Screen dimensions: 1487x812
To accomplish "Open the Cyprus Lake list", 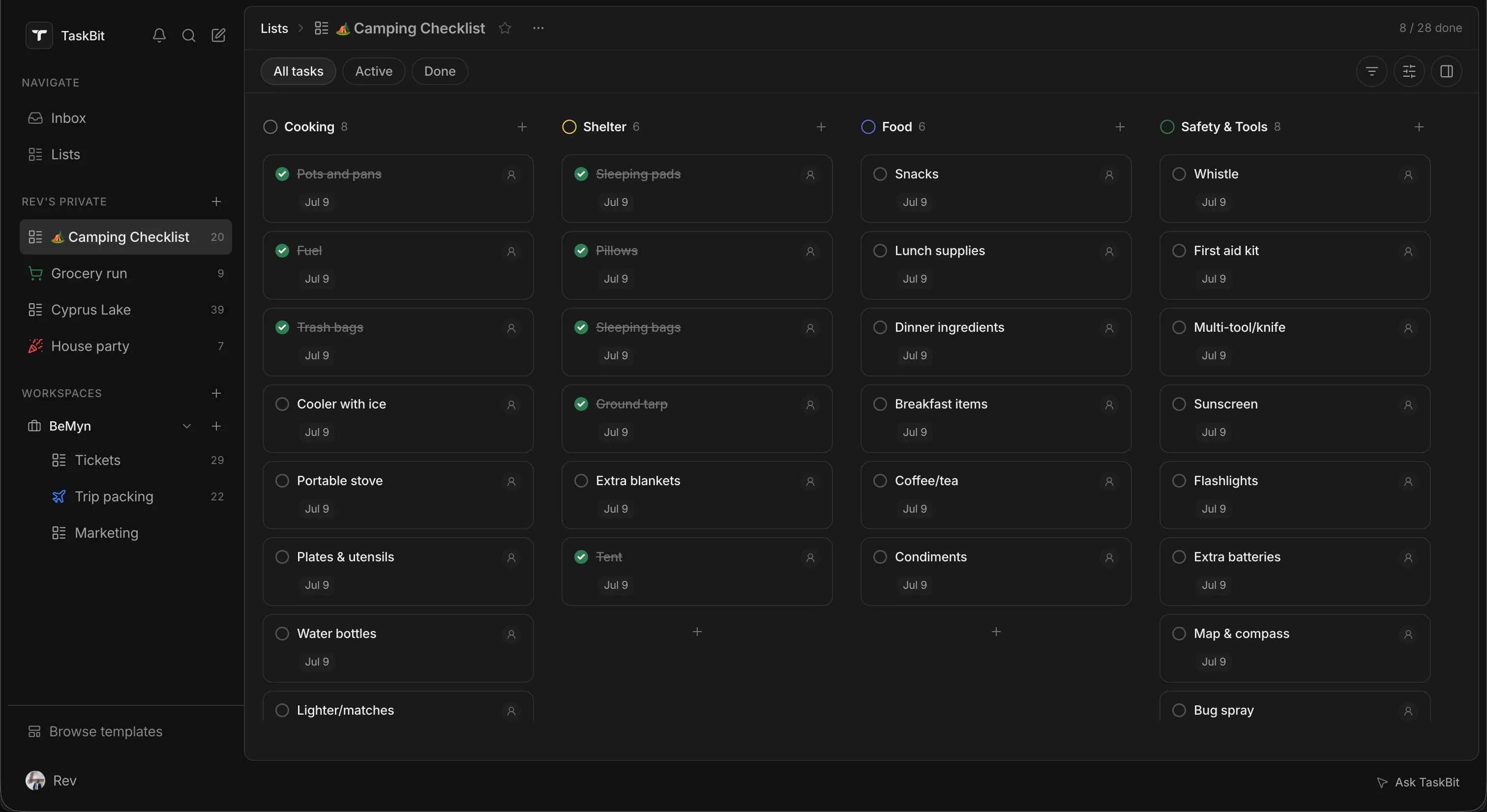I will [x=126, y=309].
